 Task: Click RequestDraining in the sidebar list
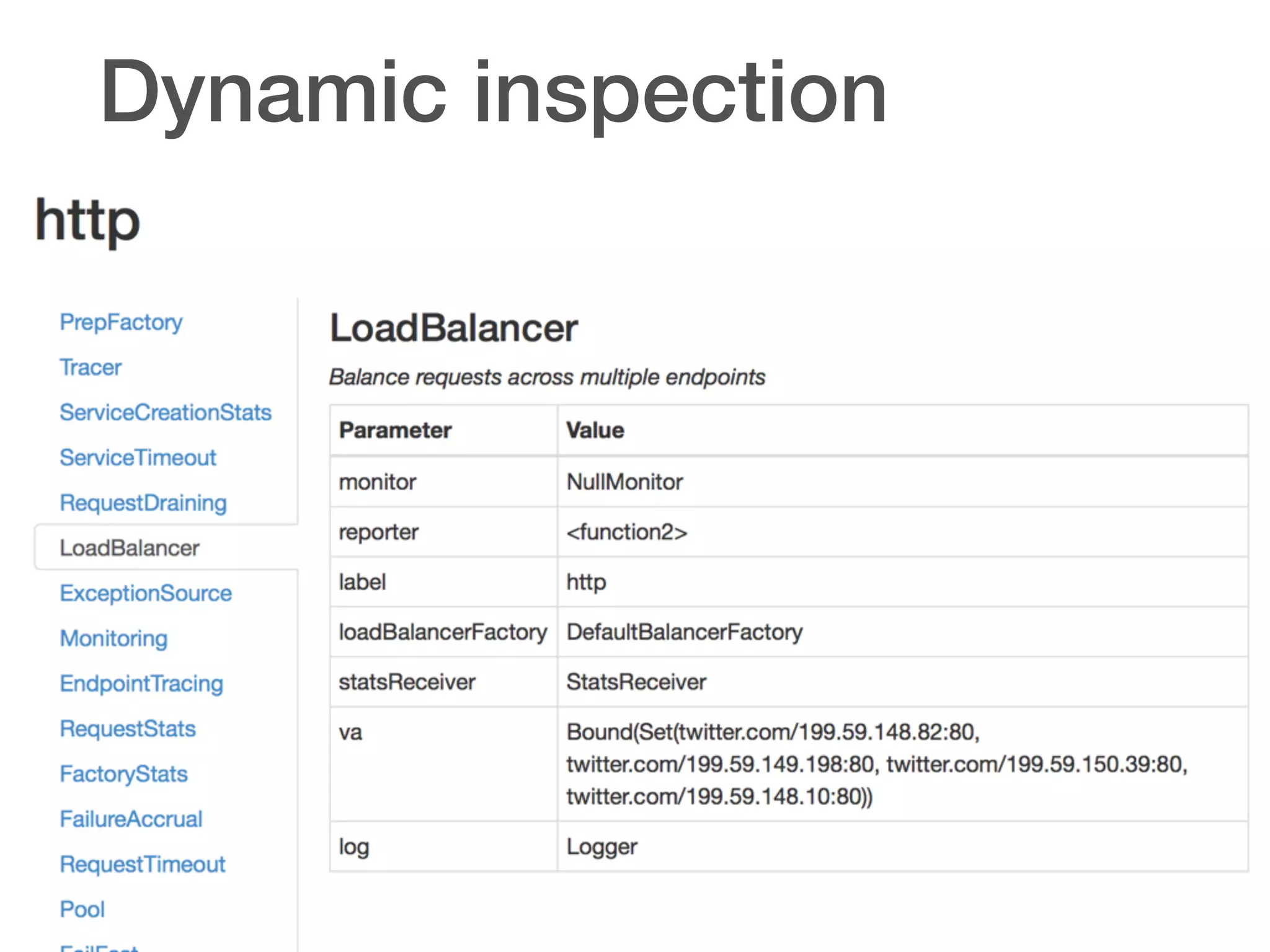pos(143,503)
